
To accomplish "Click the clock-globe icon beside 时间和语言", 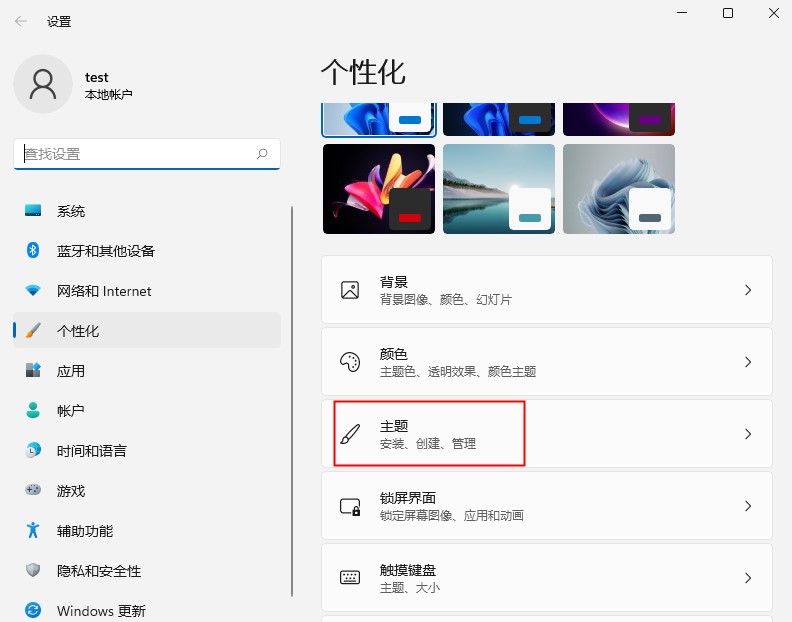I will [x=33, y=450].
